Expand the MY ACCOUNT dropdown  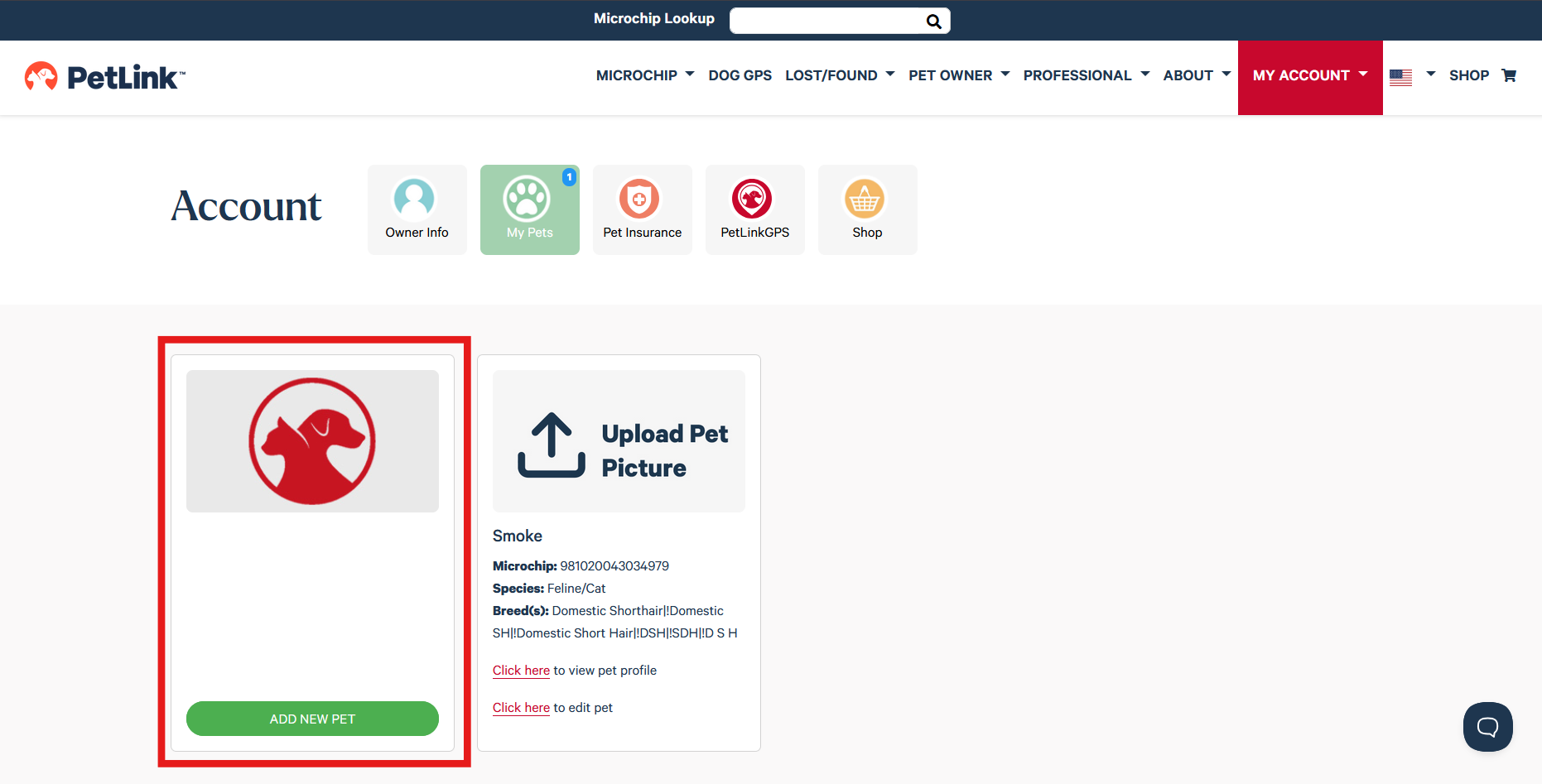pos(1310,77)
